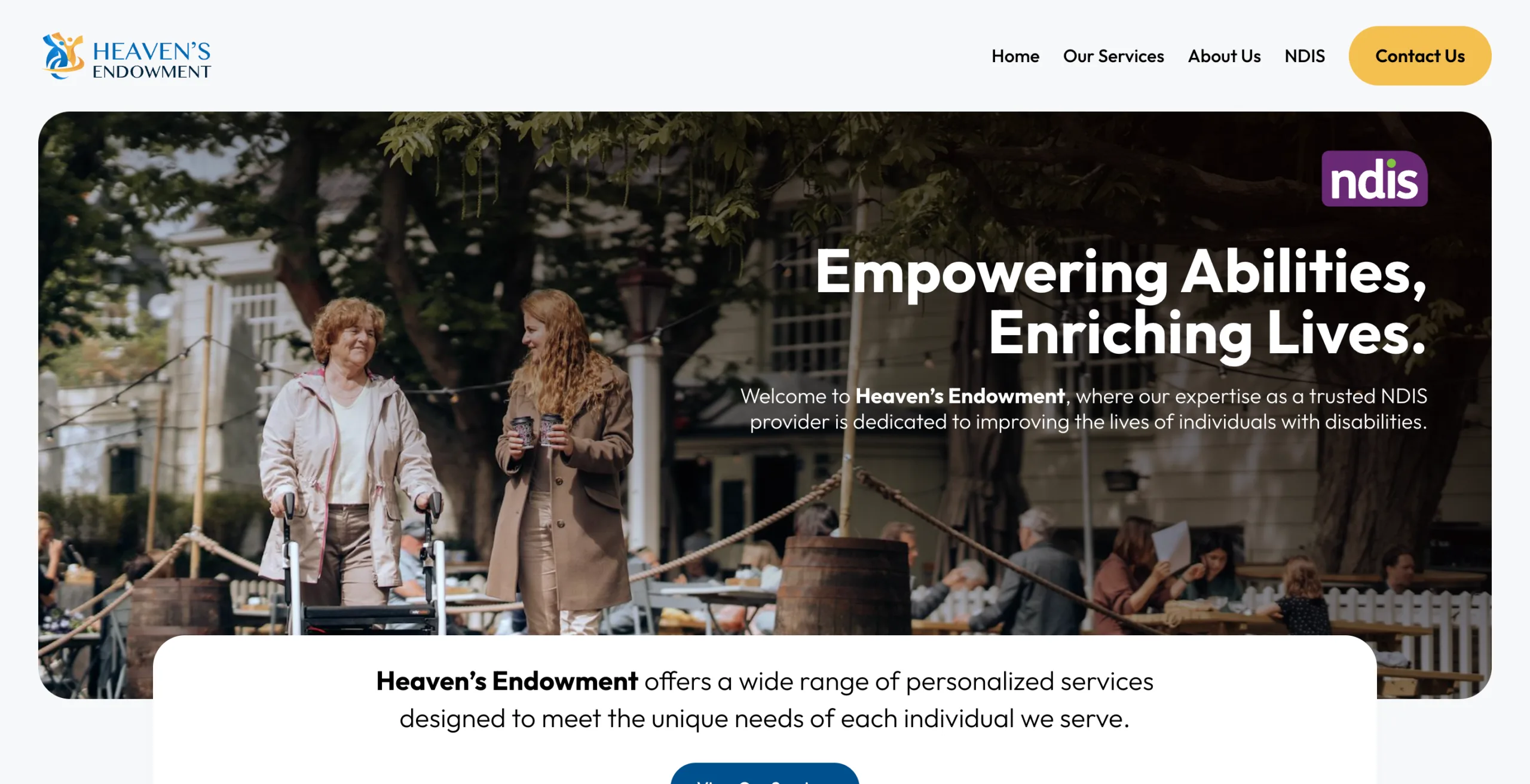Open the Our Services menu item

click(1113, 56)
